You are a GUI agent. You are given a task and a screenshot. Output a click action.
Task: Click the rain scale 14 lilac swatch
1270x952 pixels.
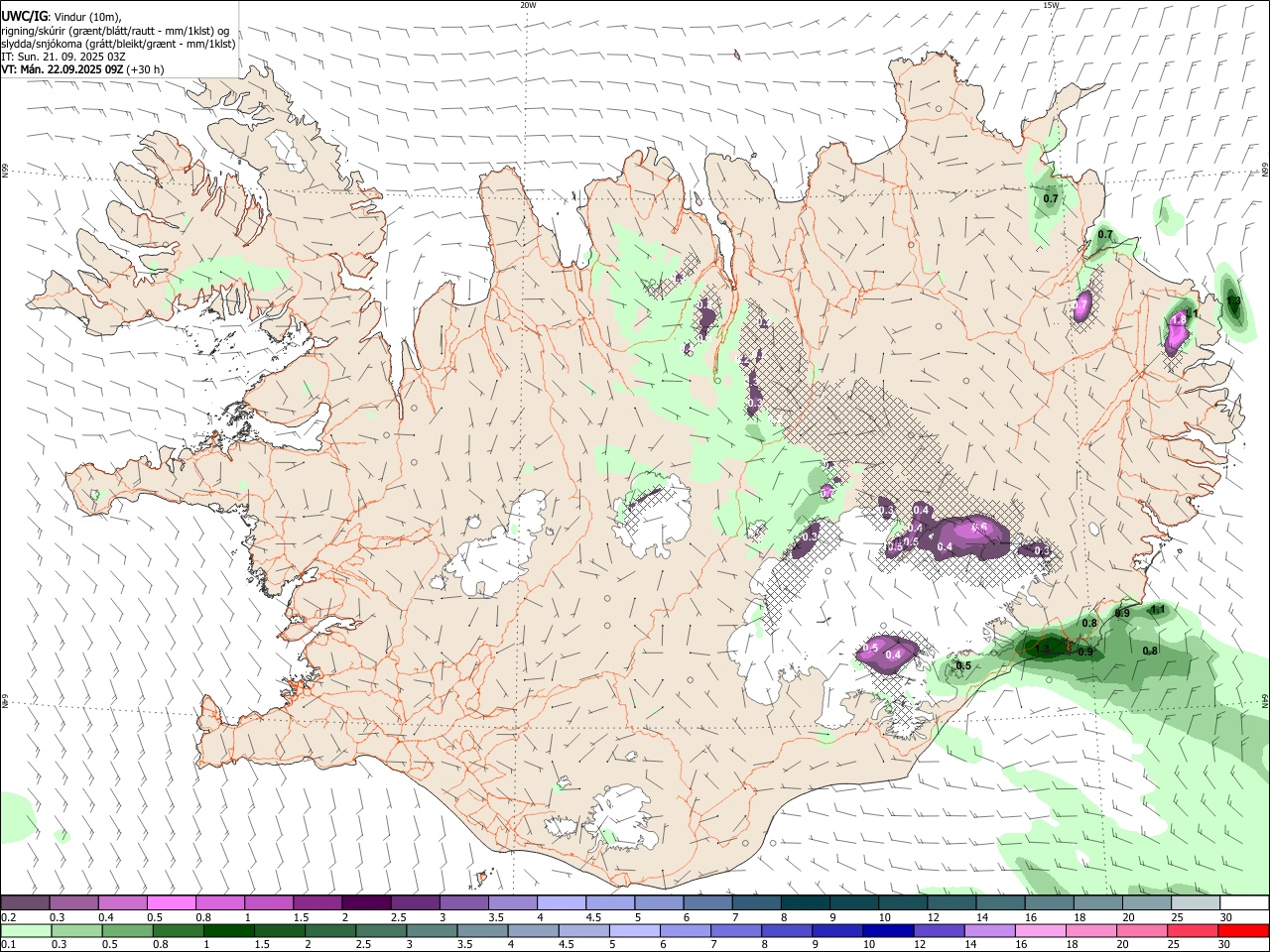point(988,931)
